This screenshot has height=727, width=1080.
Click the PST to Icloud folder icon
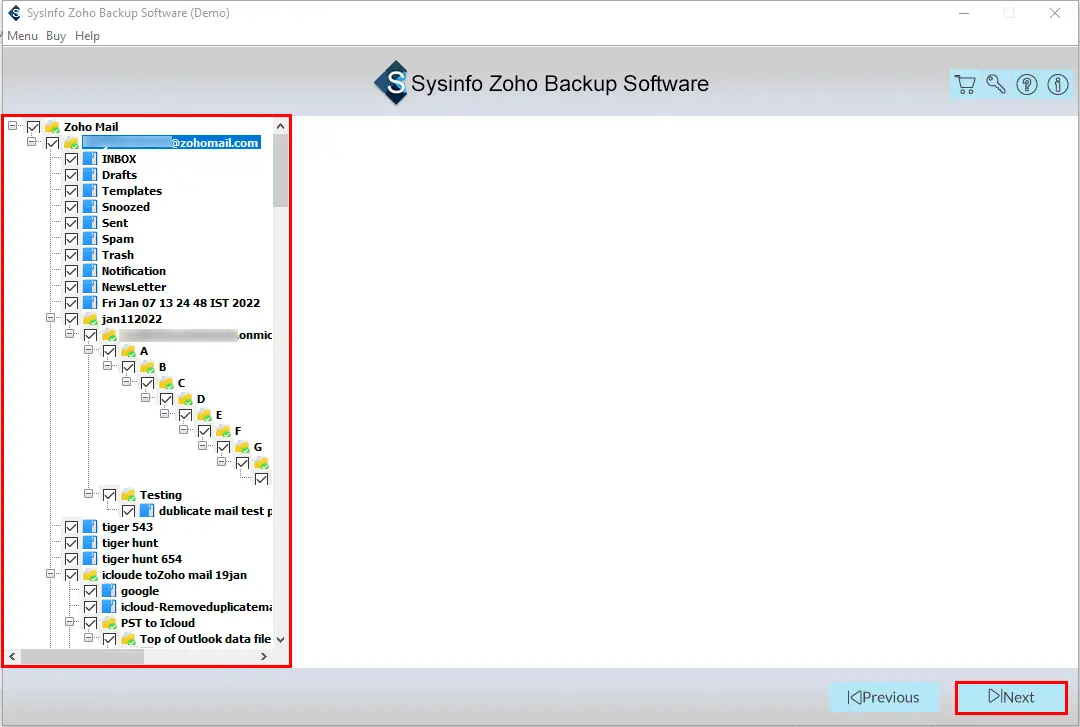coord(109,623)
